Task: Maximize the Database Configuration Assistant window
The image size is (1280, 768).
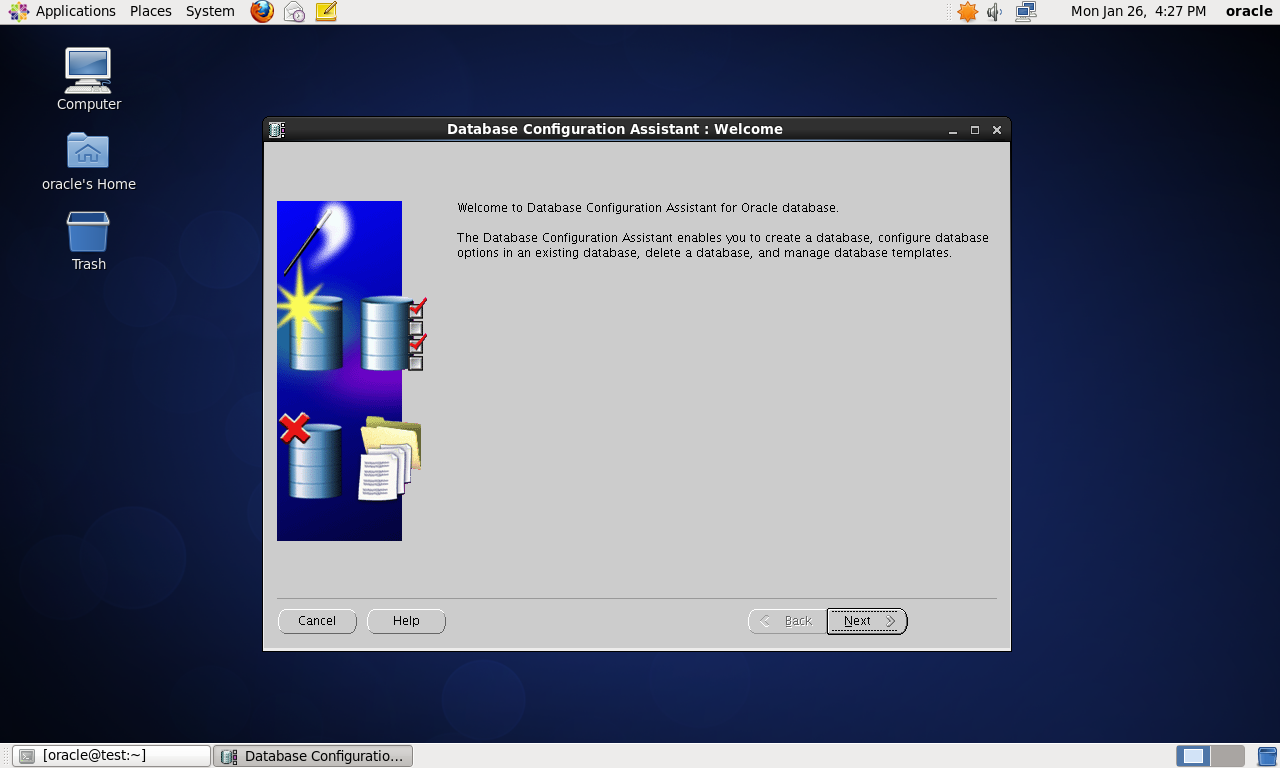Action: (x=975, y=130)
